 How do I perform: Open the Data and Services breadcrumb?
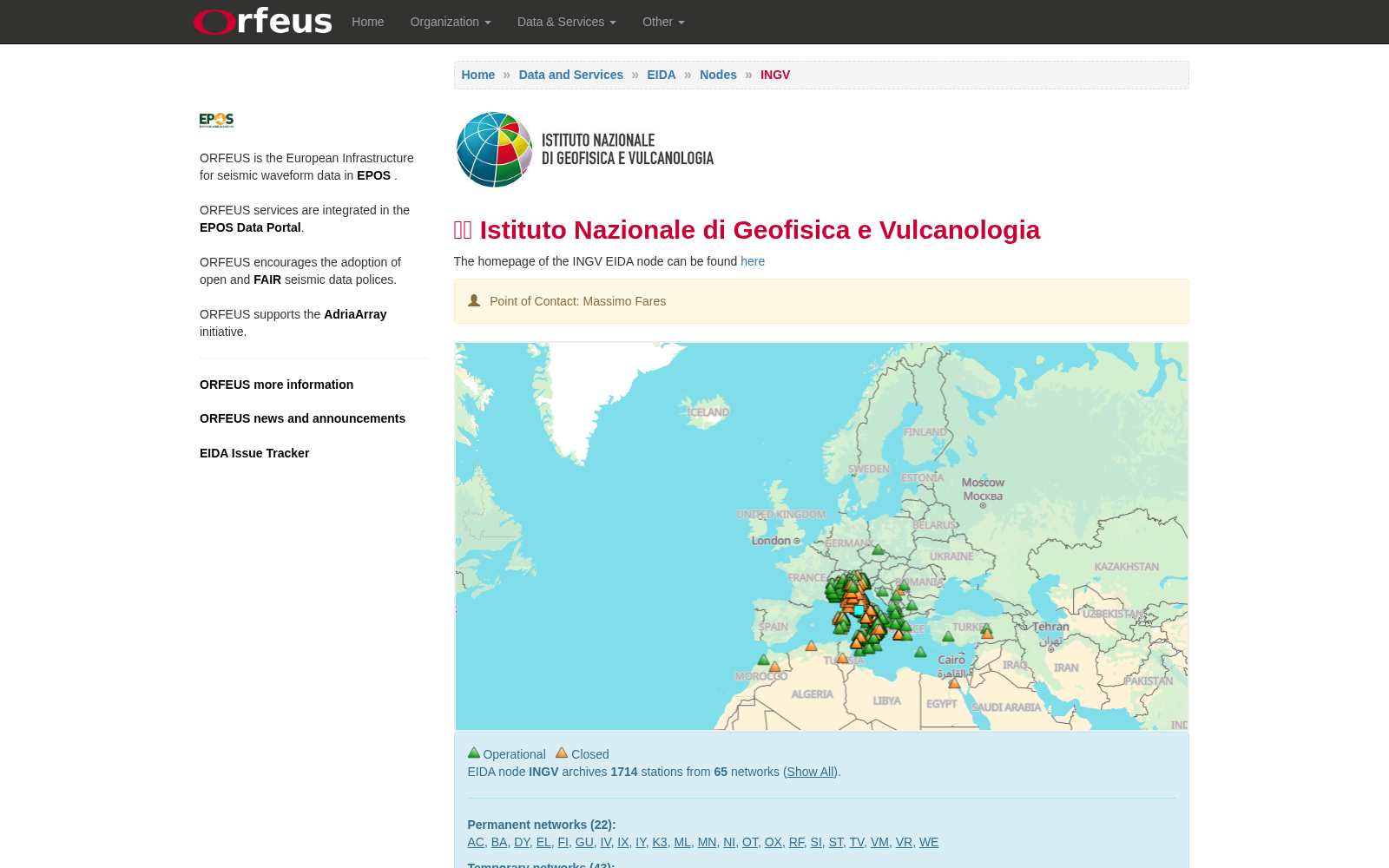pos(571,75)
